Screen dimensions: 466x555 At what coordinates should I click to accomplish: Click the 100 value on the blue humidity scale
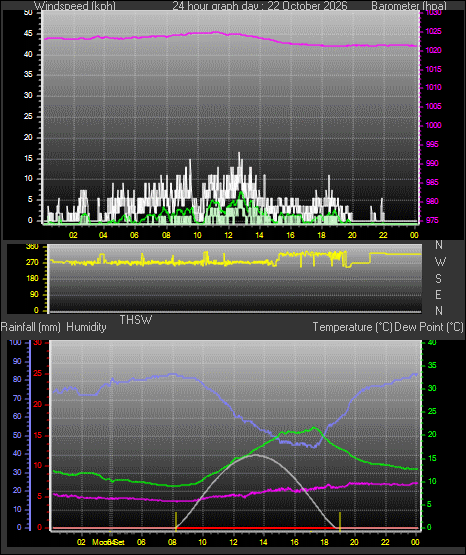click(16, 343)
